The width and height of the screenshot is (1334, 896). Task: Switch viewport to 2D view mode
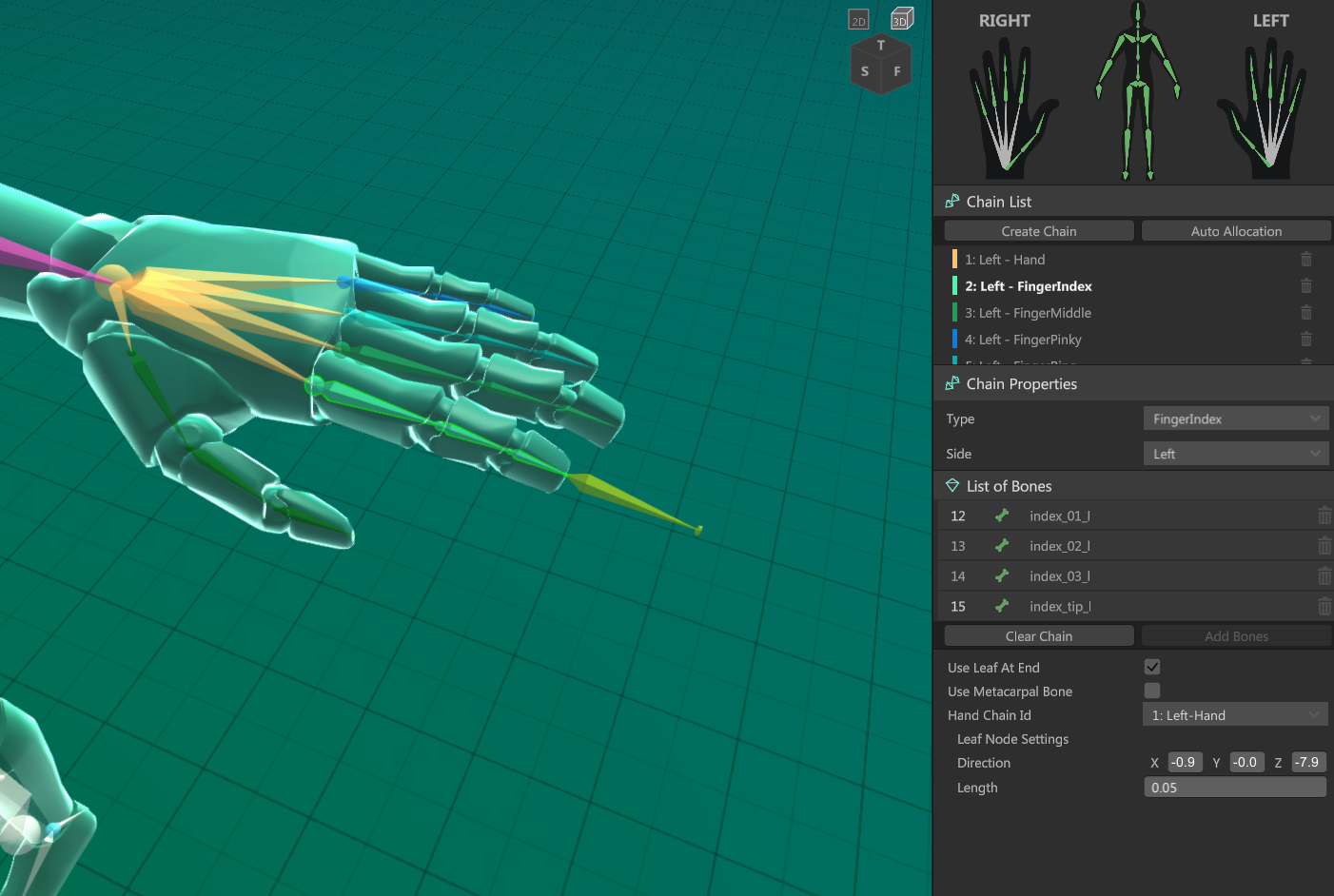858,20
